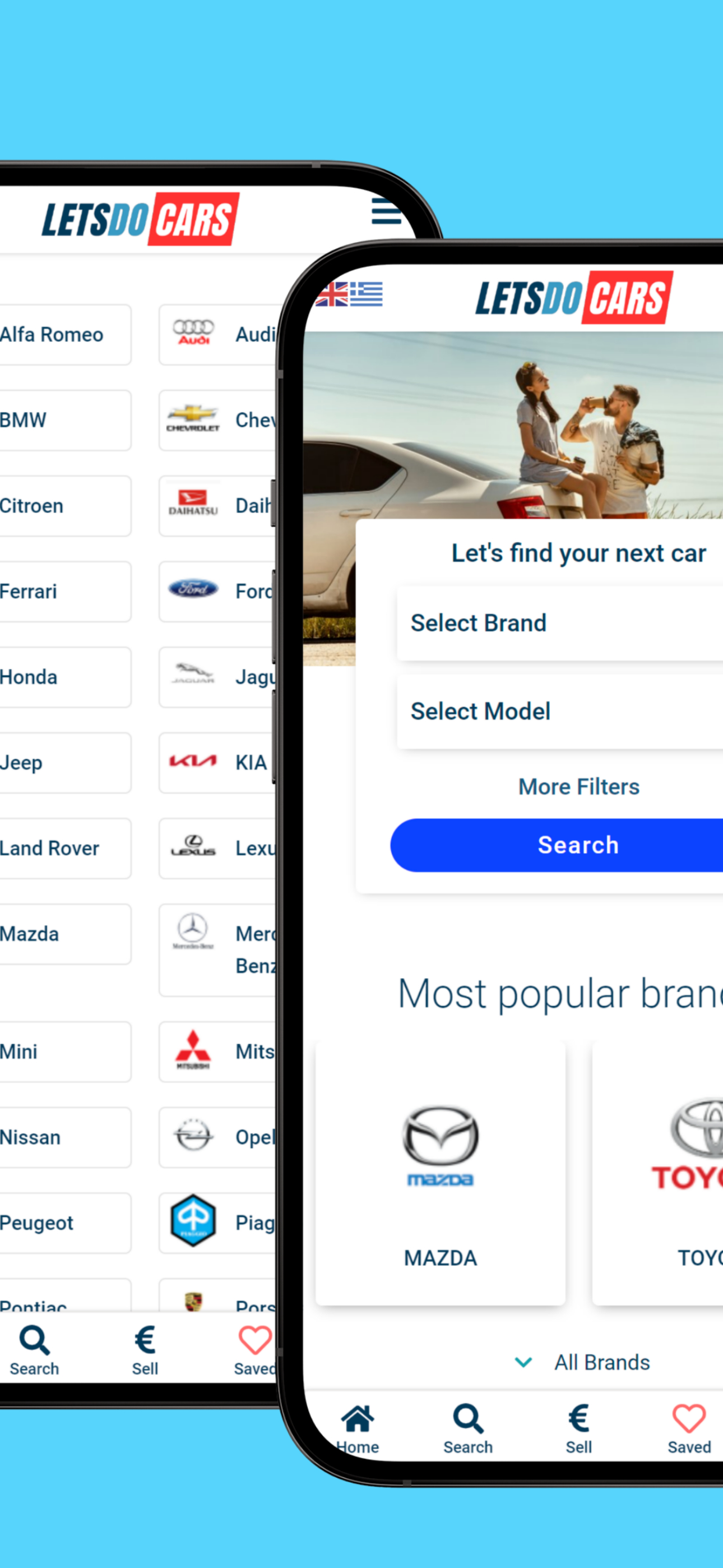Open the hamburger menu icon
The image size is (723, 1568).
pos(387,211)
